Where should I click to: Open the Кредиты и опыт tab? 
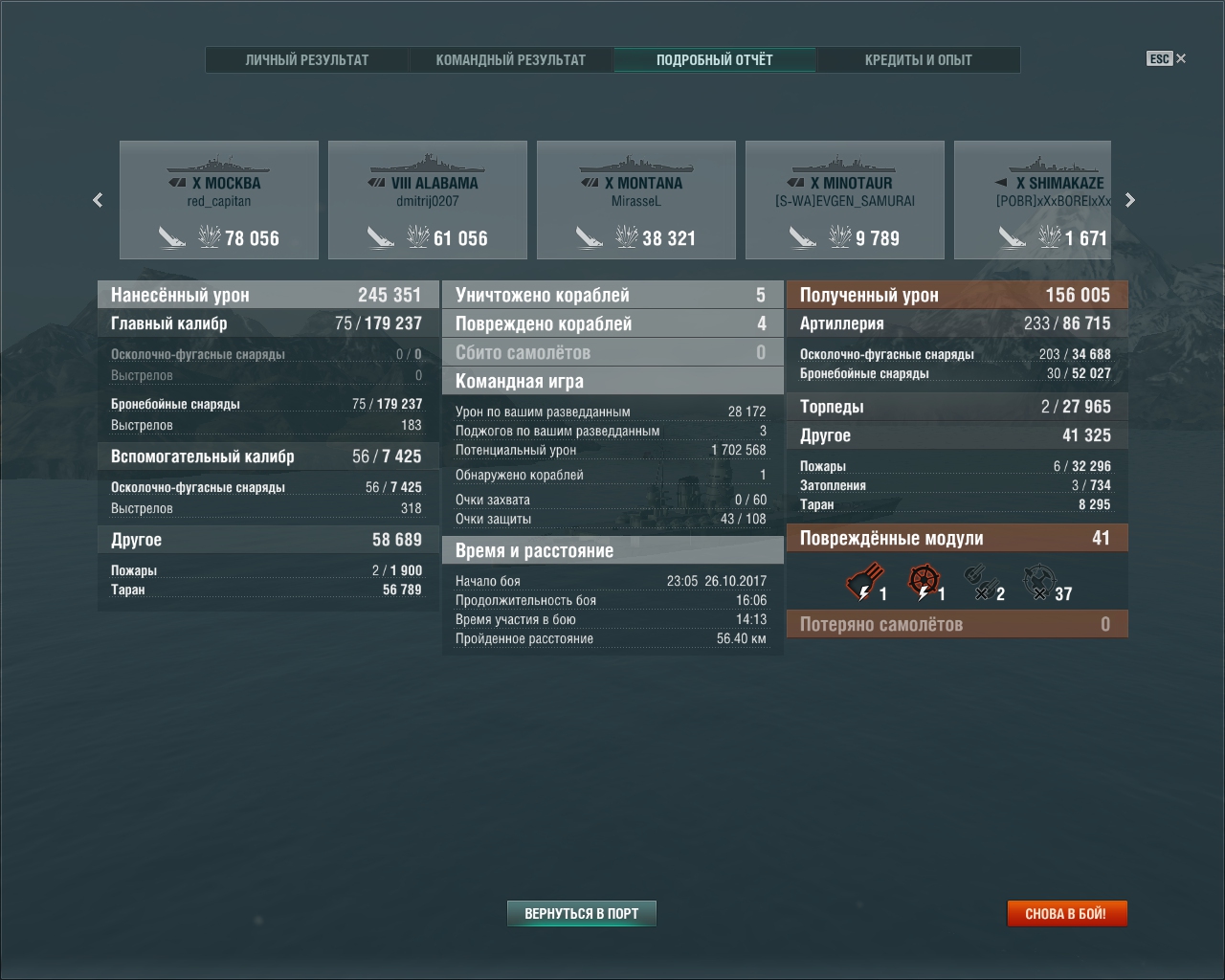pyautogui.click(x=919, y=59)
